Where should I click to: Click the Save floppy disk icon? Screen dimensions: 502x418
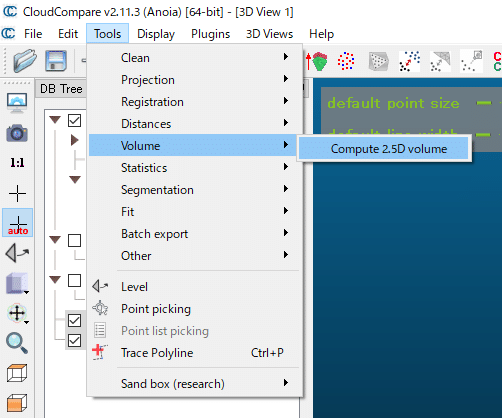pyautogui.click(x=56, y=61)
